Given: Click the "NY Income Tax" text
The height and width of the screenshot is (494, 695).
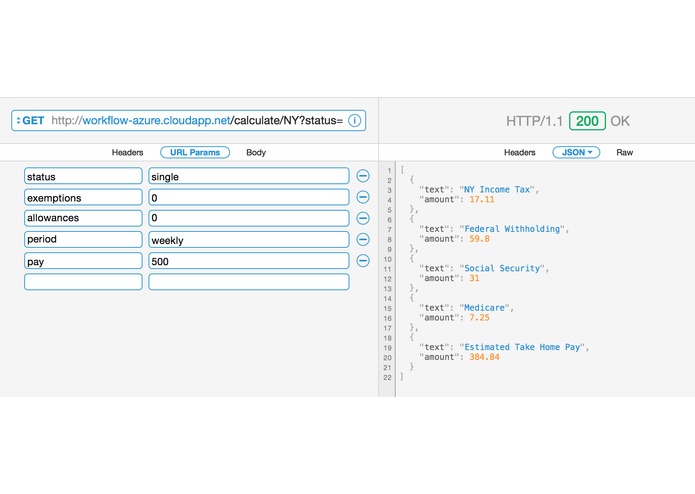Looking at the screenshot, I should (x=496, y=190).
